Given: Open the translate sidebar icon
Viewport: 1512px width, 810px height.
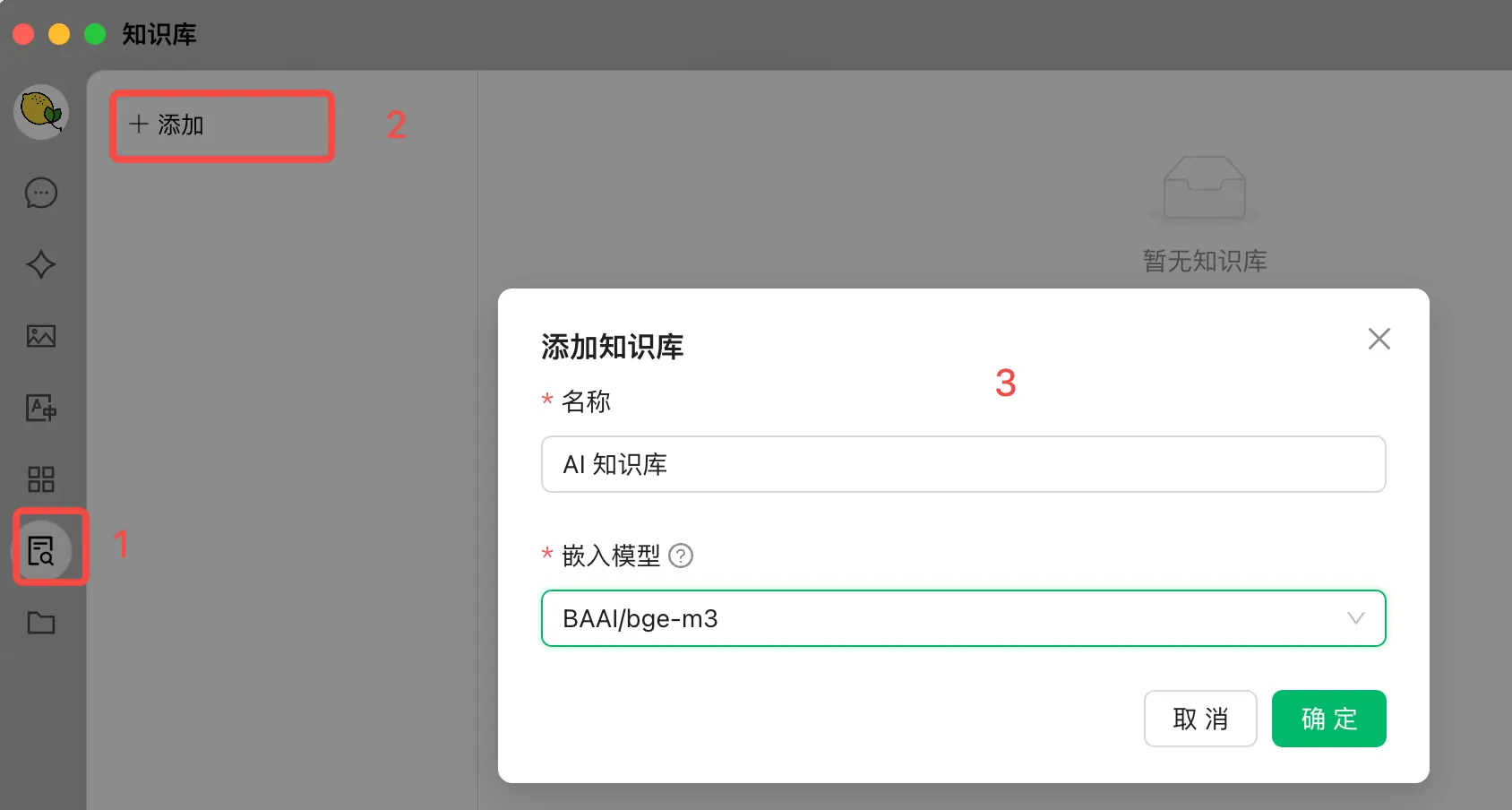Looking at the screenshot, I should [x=41, y=408].
